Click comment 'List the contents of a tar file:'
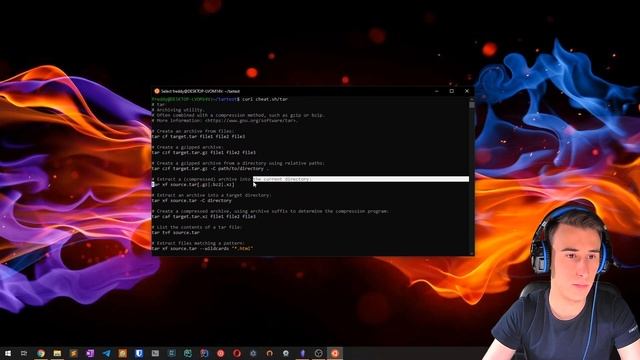Screen dimensions: 640x360 point(199,227)
